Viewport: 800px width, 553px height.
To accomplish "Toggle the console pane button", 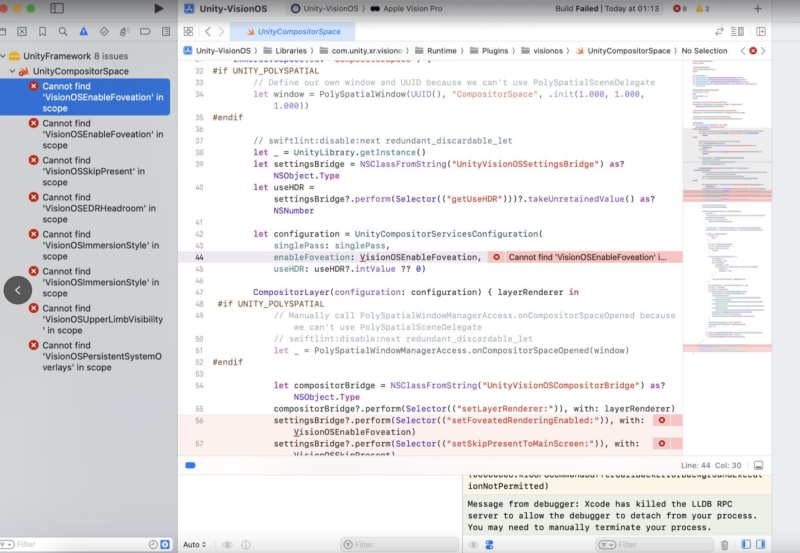I will [762, 545].
